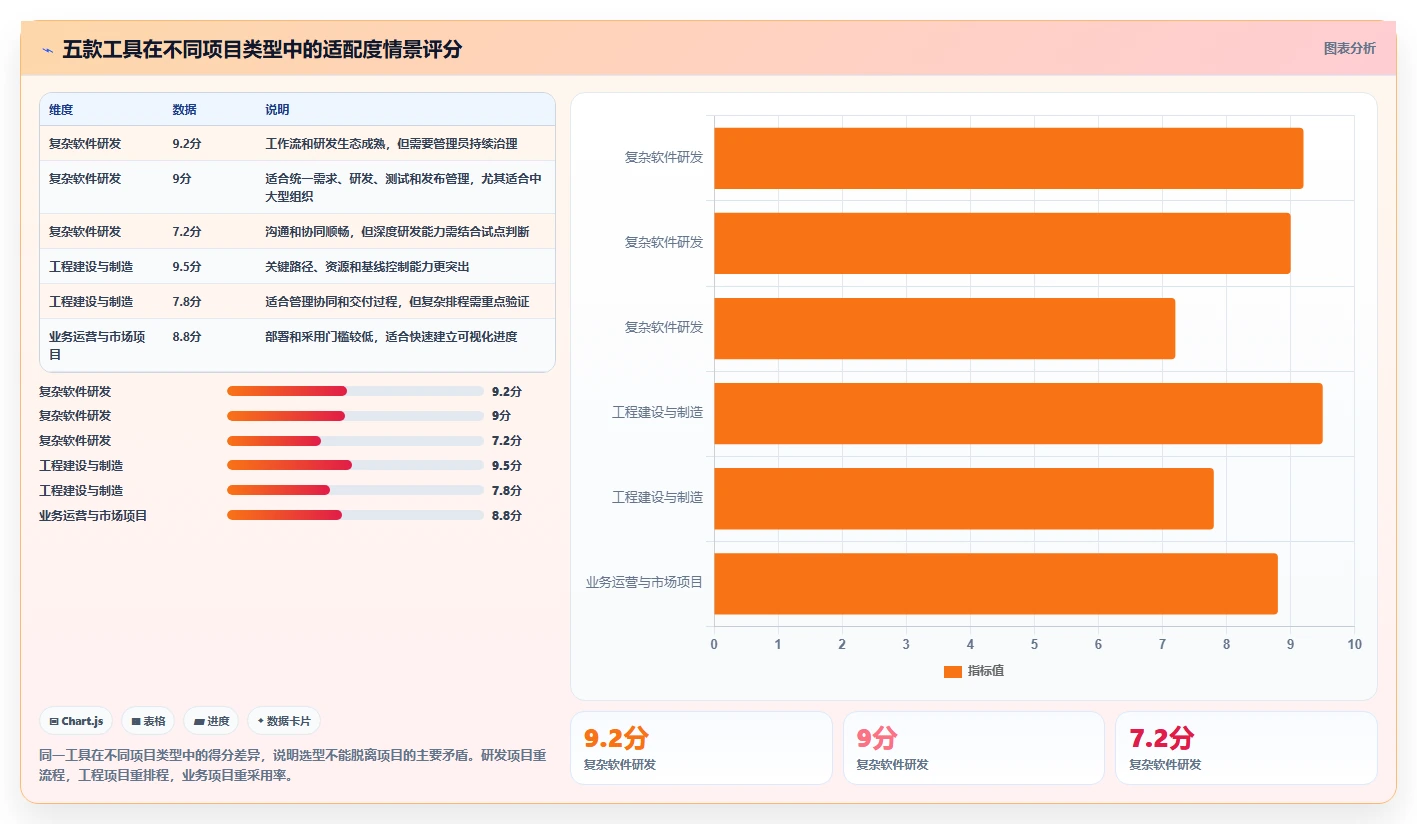
Task: Click the chart bar ending exactly at 9
Action: [x=1002, y=243]
